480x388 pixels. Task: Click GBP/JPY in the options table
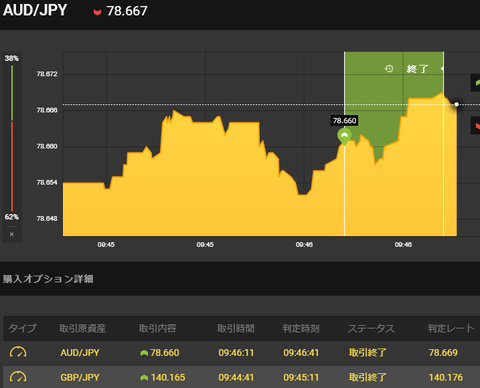click(x=80, y=378)
